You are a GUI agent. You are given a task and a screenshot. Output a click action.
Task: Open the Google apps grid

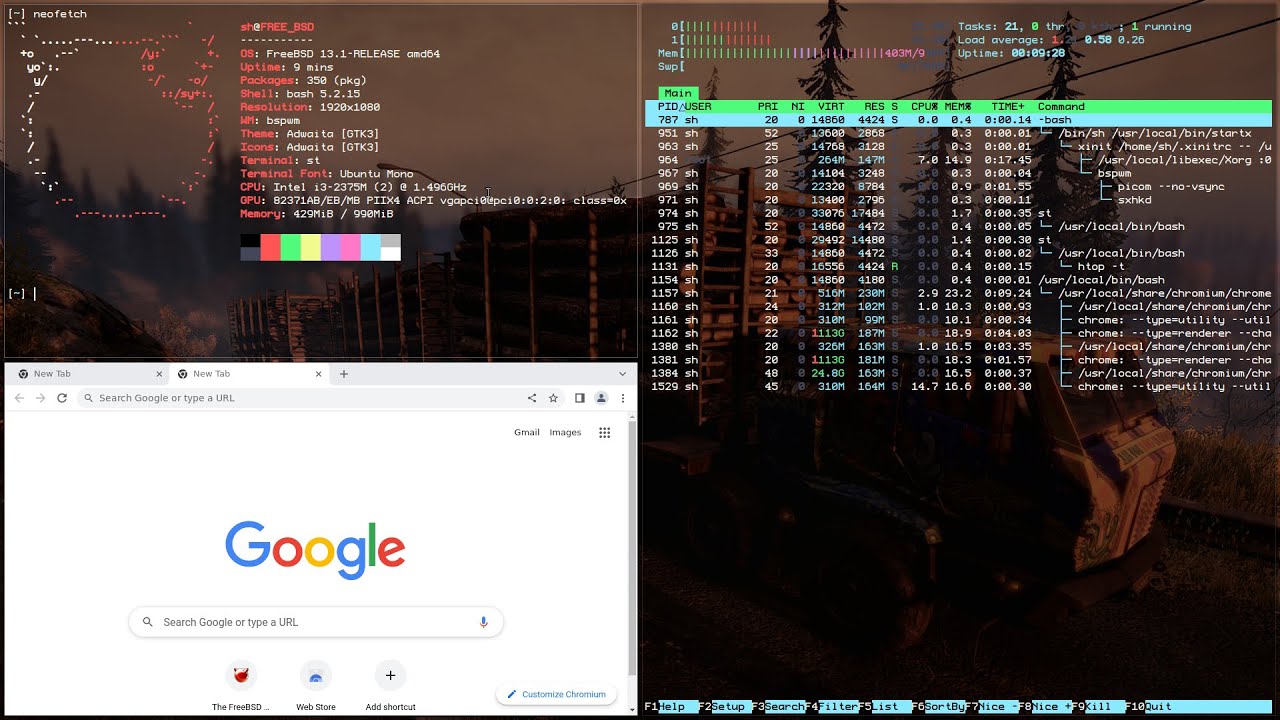[604, 433]
